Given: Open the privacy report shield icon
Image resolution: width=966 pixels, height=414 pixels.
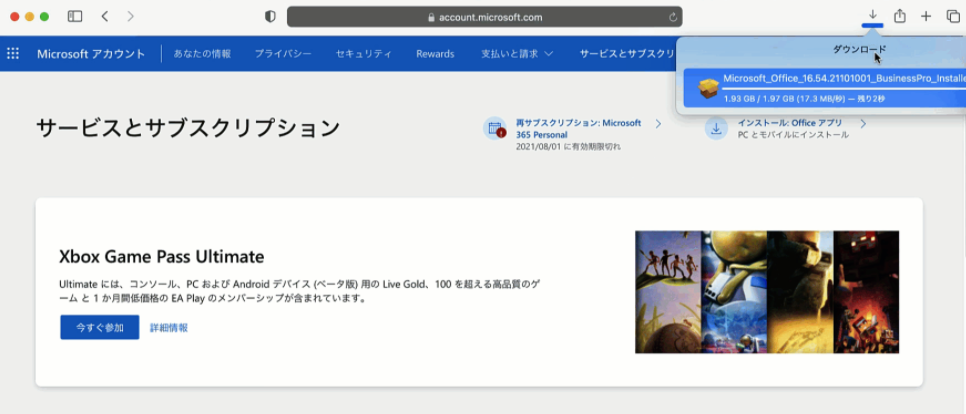Looking at the screenshot, I should pos(270,17).
